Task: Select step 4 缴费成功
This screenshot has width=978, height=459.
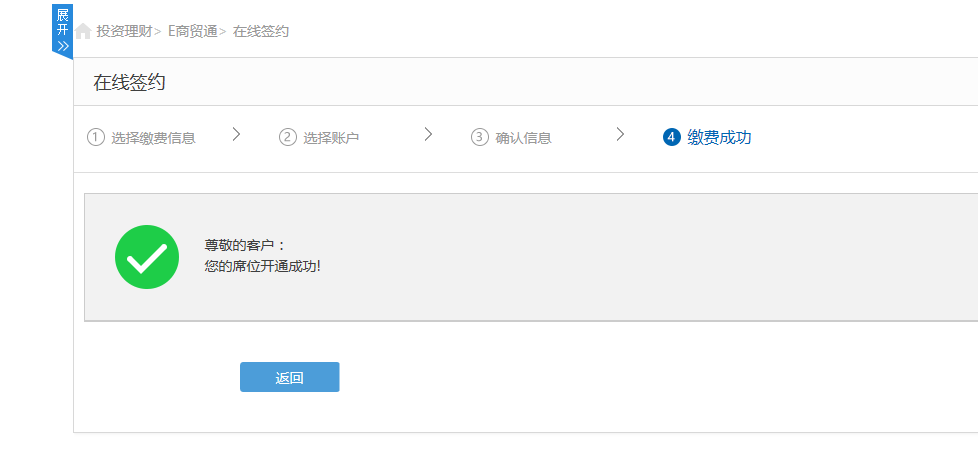Action: (719, 137)
